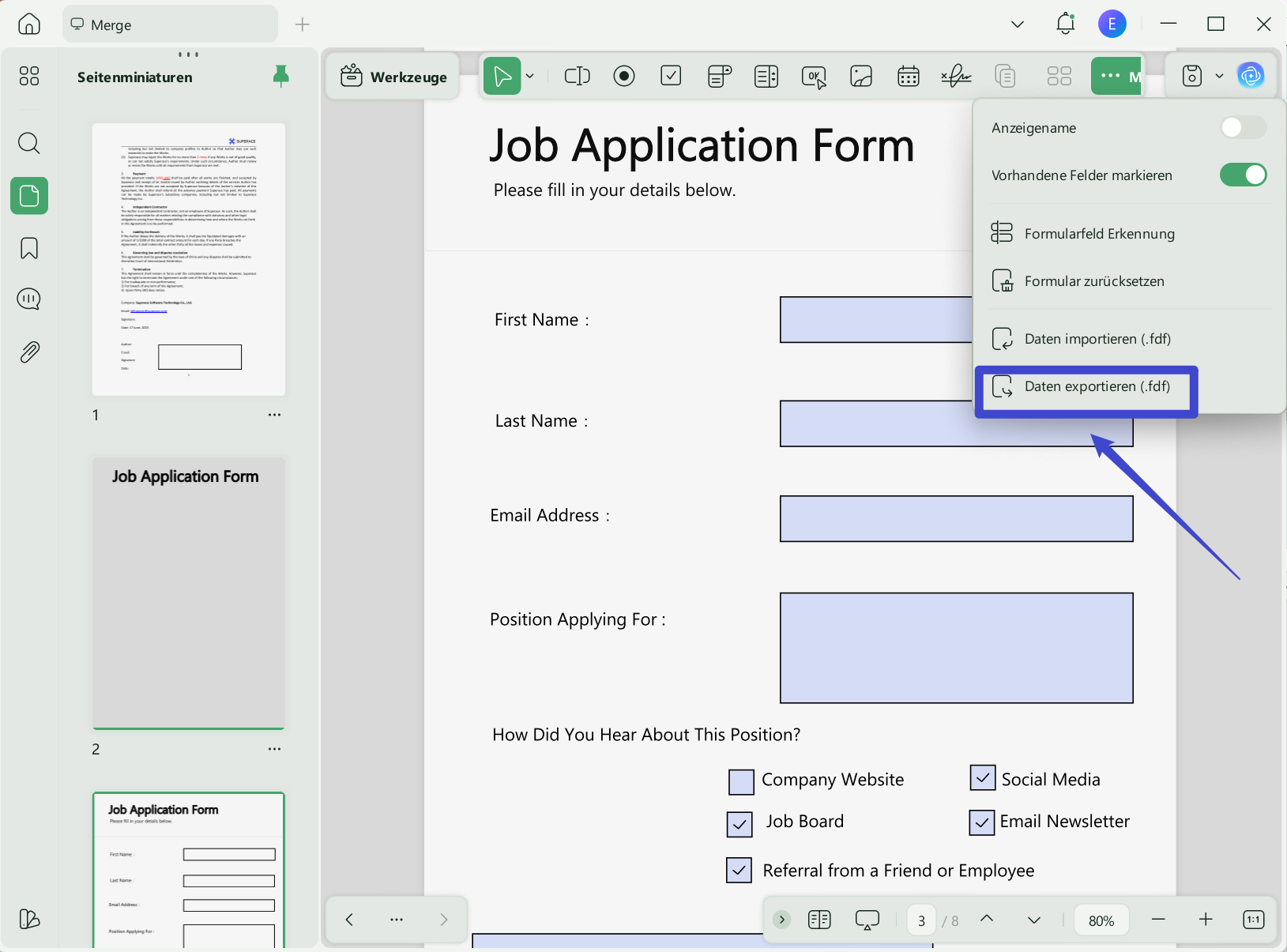
Task: Add a list box form field
Action: [766, 76]
